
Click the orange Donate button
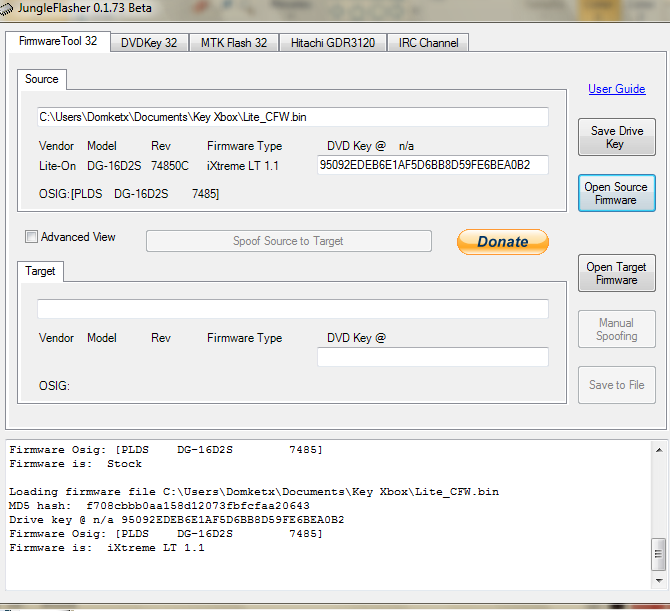[503, 242]
